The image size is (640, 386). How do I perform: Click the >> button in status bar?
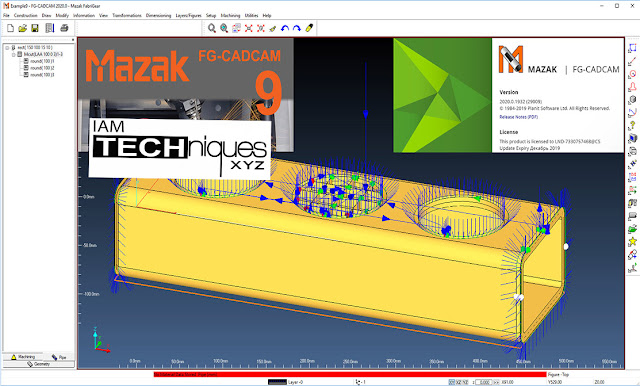pyautogui.click(x=496, y=382)
